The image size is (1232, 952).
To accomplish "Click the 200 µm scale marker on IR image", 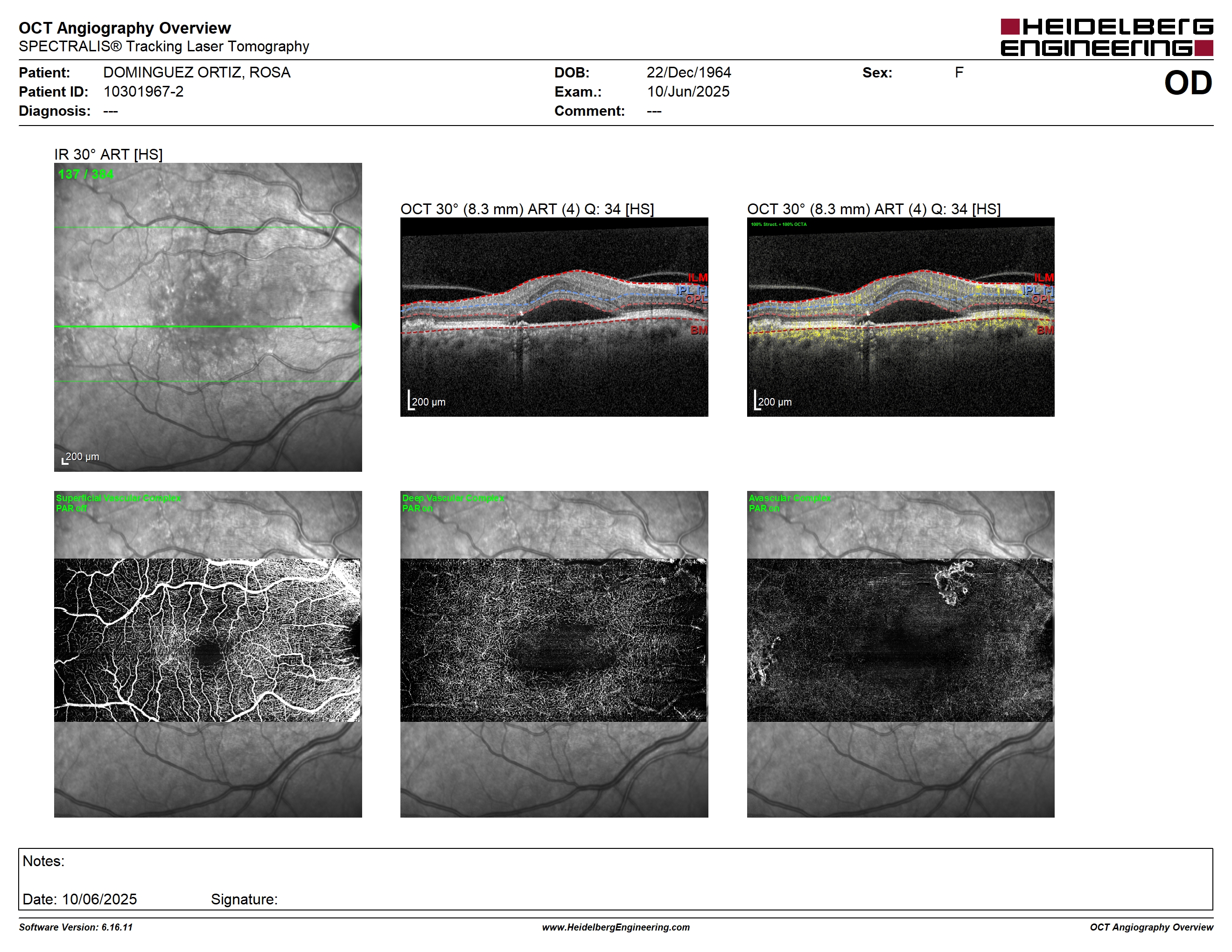I will 80,457.
